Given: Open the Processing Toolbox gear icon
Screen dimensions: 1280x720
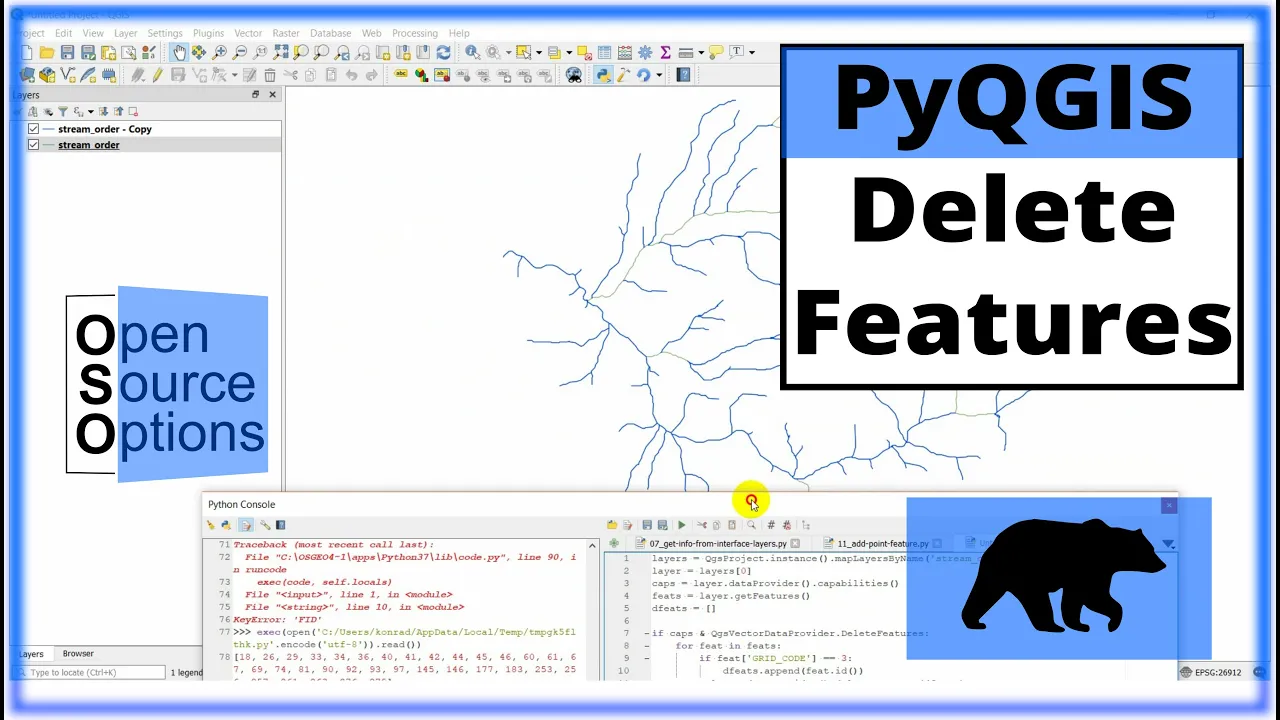Looking at the screenshot, I should (645, 52).
